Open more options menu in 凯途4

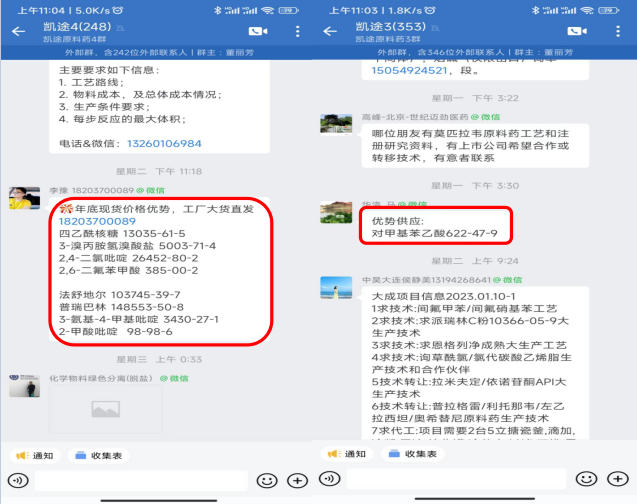(297, 31)
